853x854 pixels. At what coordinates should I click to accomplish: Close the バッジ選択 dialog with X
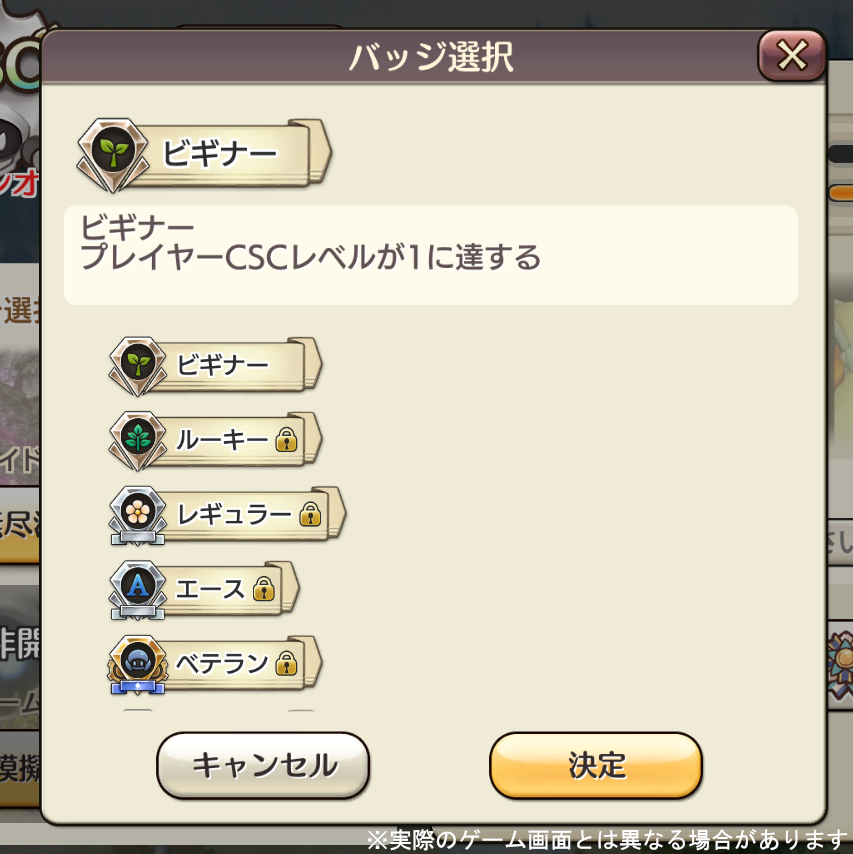tap(791, 56)
